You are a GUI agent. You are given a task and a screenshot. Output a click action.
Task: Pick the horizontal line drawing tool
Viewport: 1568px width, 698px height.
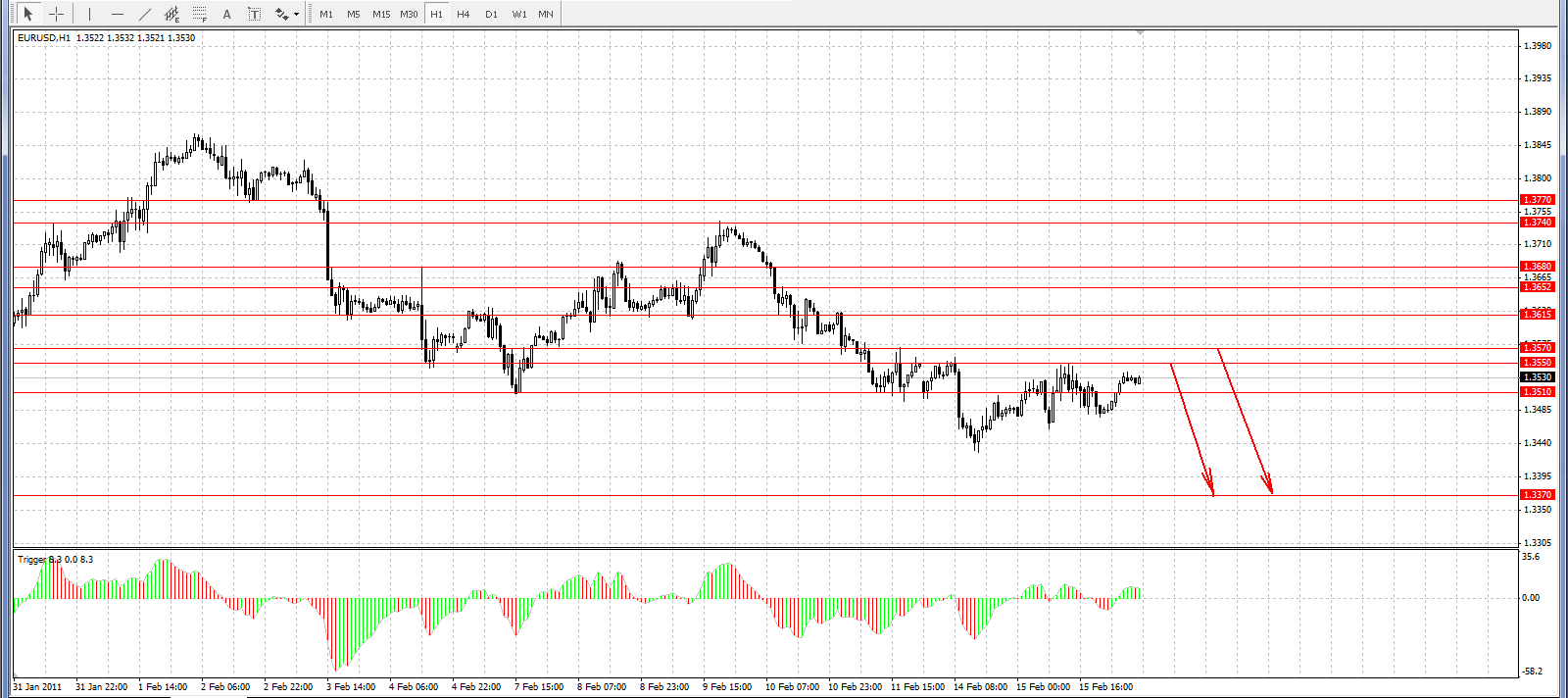118,14
